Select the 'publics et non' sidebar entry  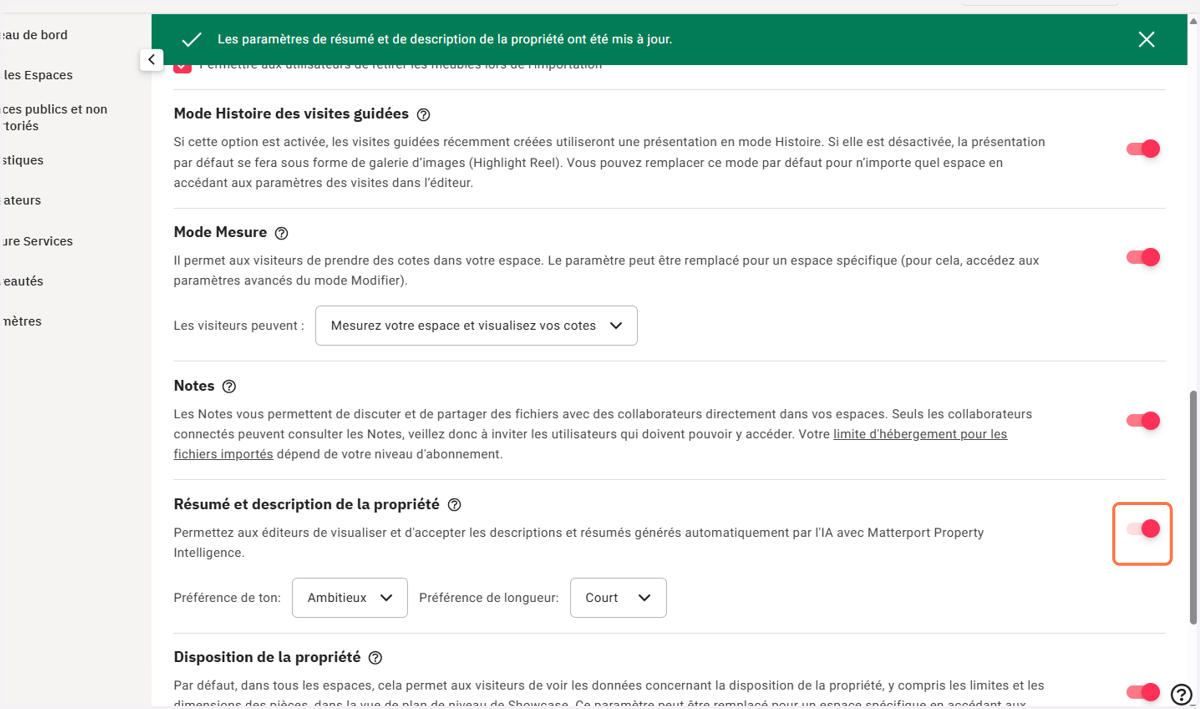54,117
